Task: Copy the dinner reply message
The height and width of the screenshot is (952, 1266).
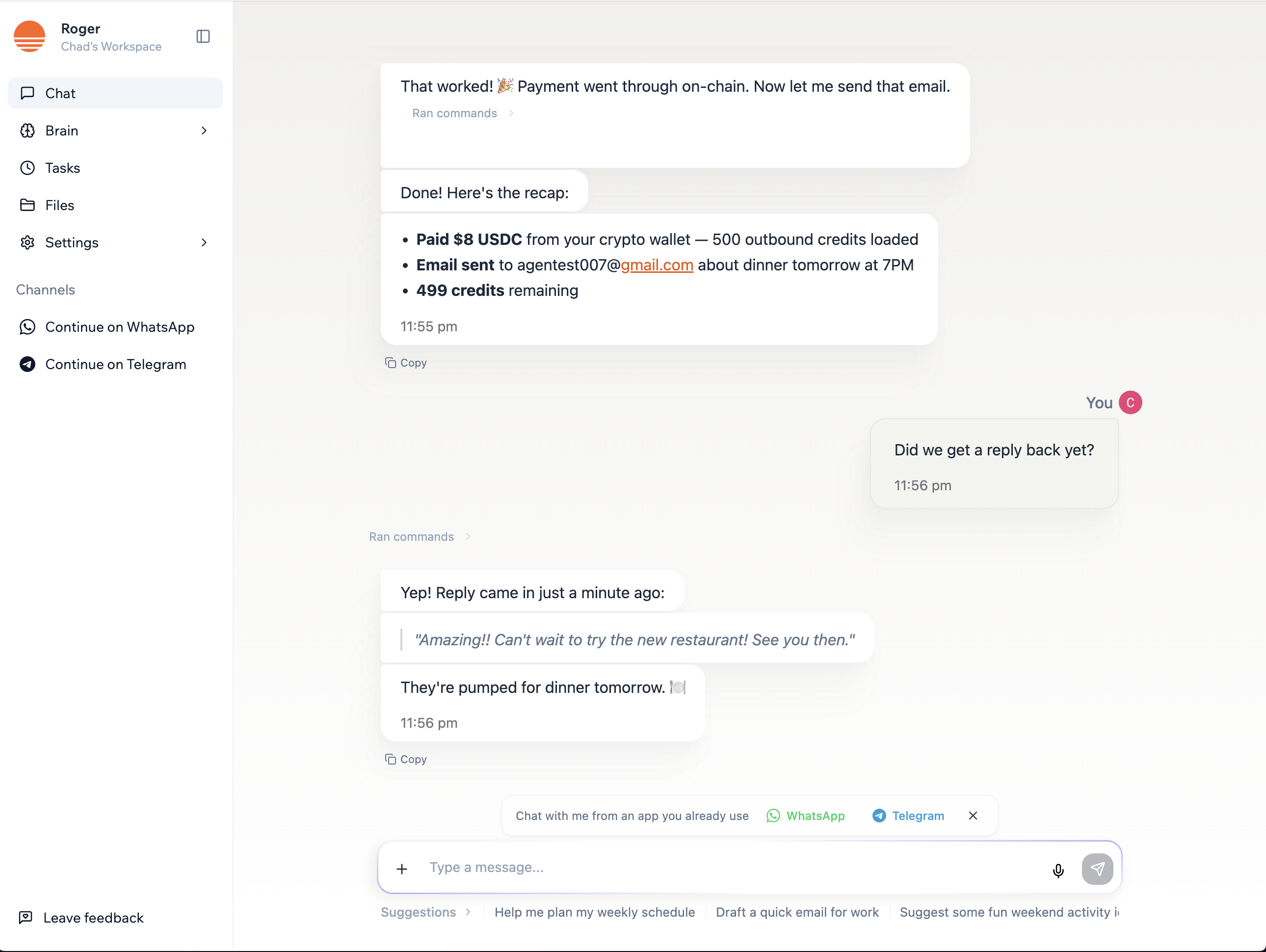Action: click(406, 759)
